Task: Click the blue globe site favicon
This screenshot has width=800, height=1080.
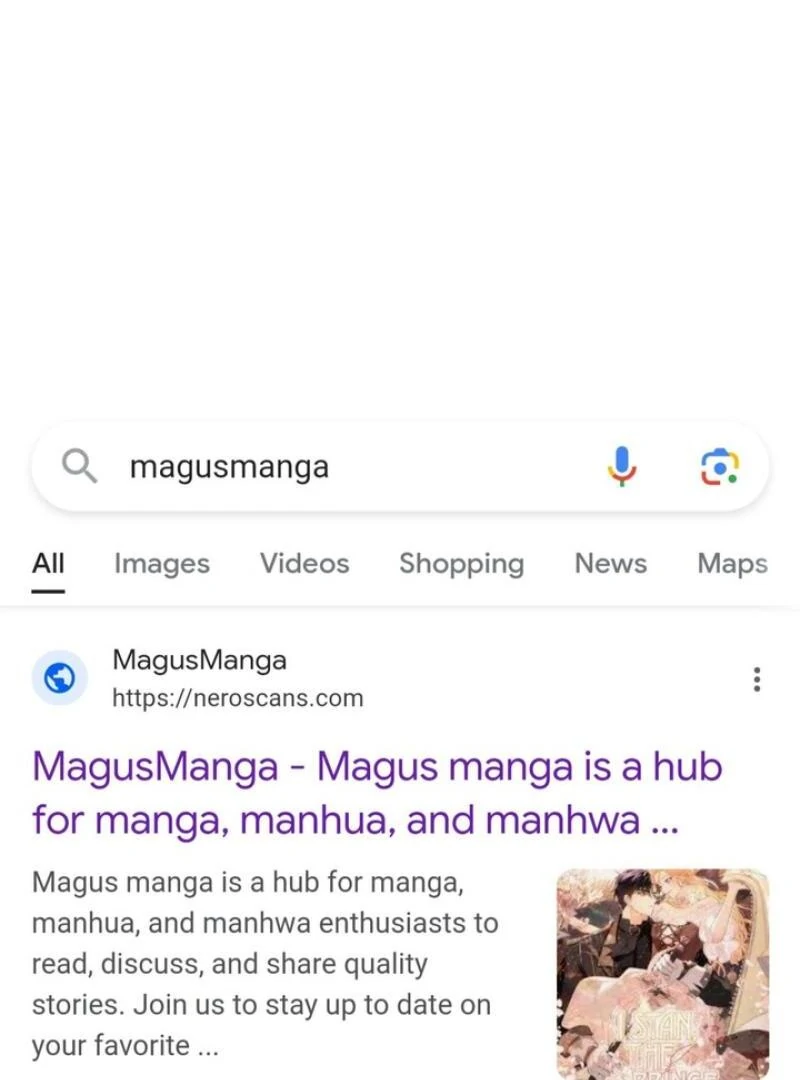Action: tap(60, 678)
